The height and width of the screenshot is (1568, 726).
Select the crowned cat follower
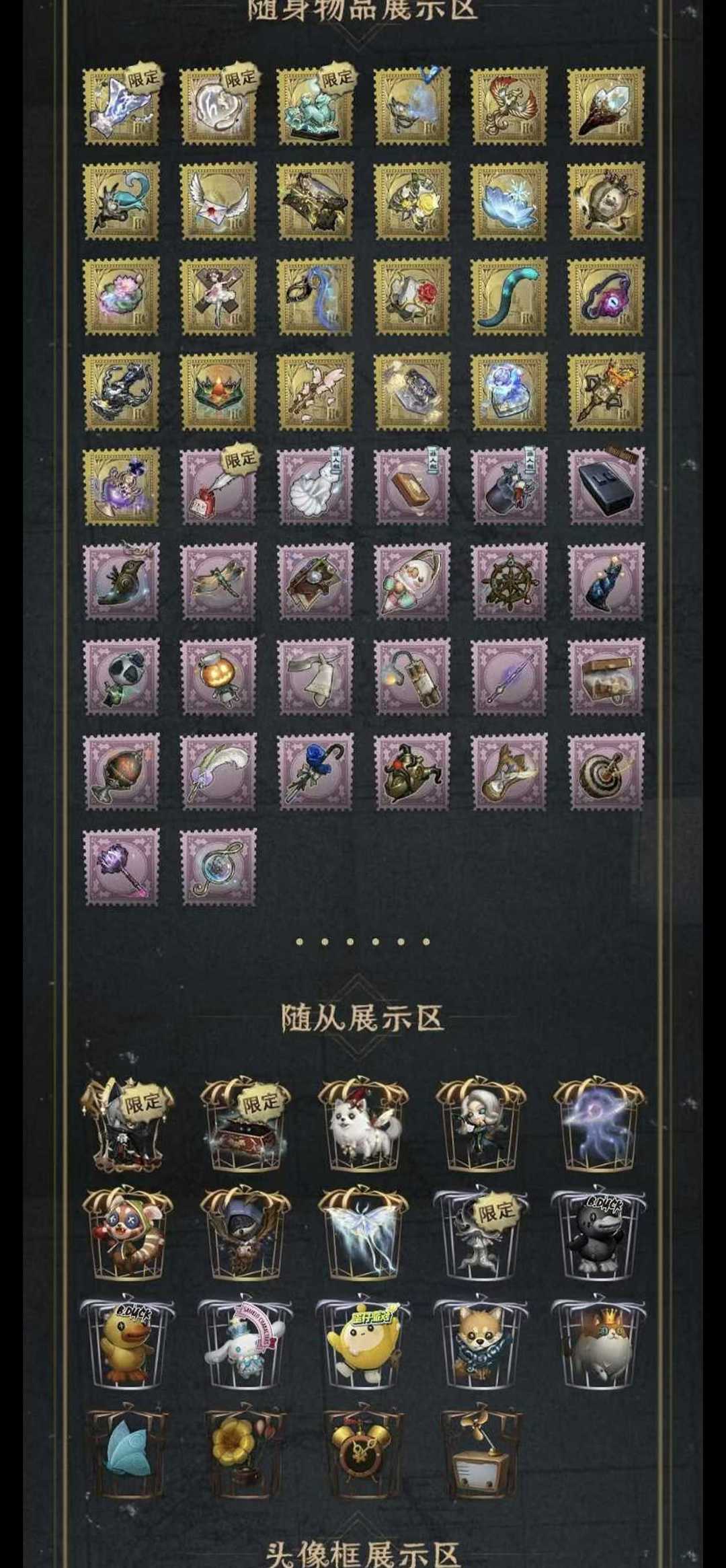(x=598, y=1345)
